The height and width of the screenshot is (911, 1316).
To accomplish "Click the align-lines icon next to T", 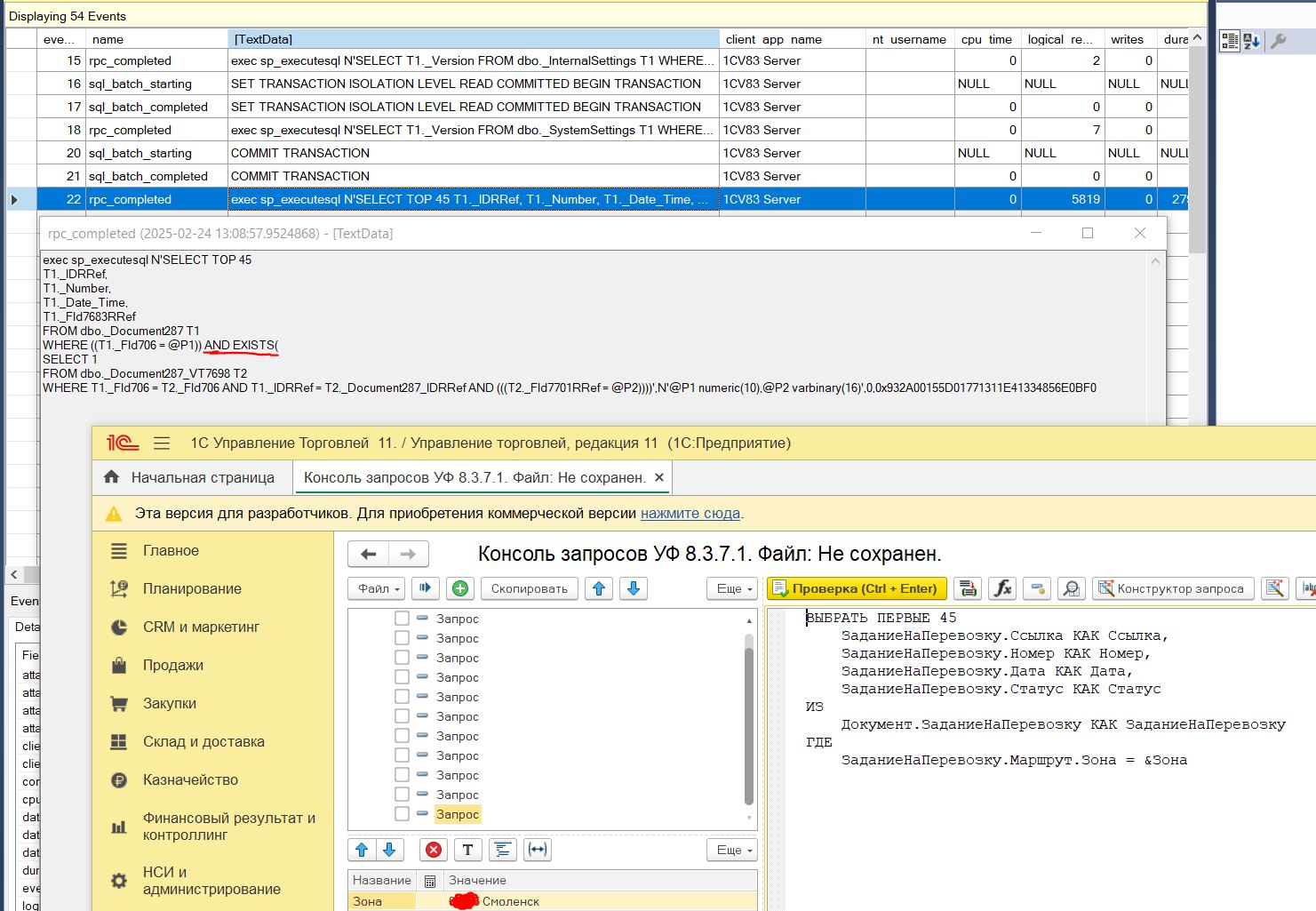I will [502, 850].
